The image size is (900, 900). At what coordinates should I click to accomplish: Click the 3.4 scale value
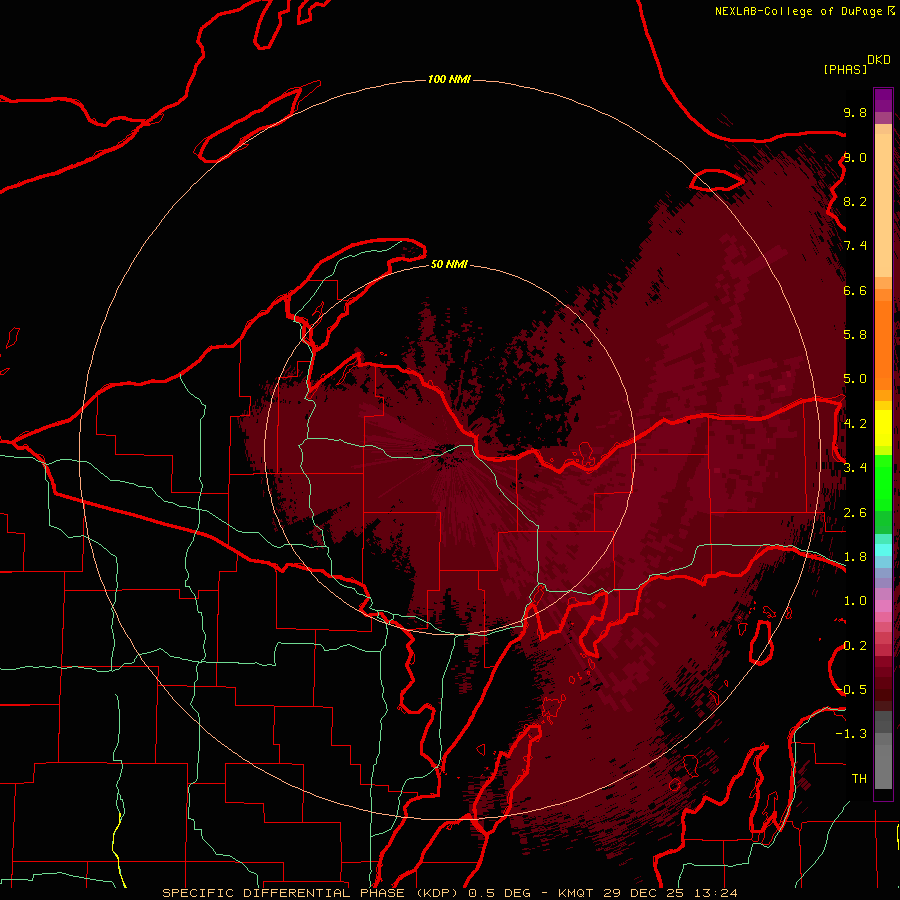click(x=855, y=468)
